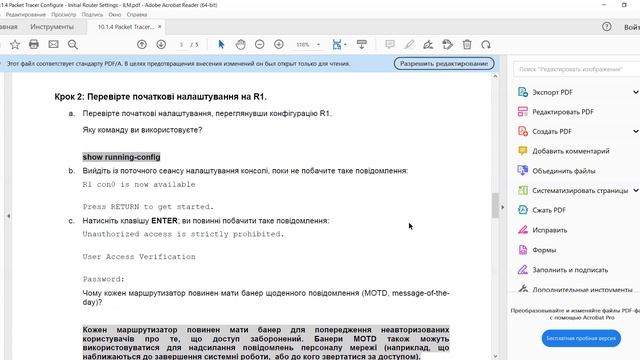The height and width of the screenshot is (360, 640).
Task: Print the document via printer icon
Action: click(34, 44)
